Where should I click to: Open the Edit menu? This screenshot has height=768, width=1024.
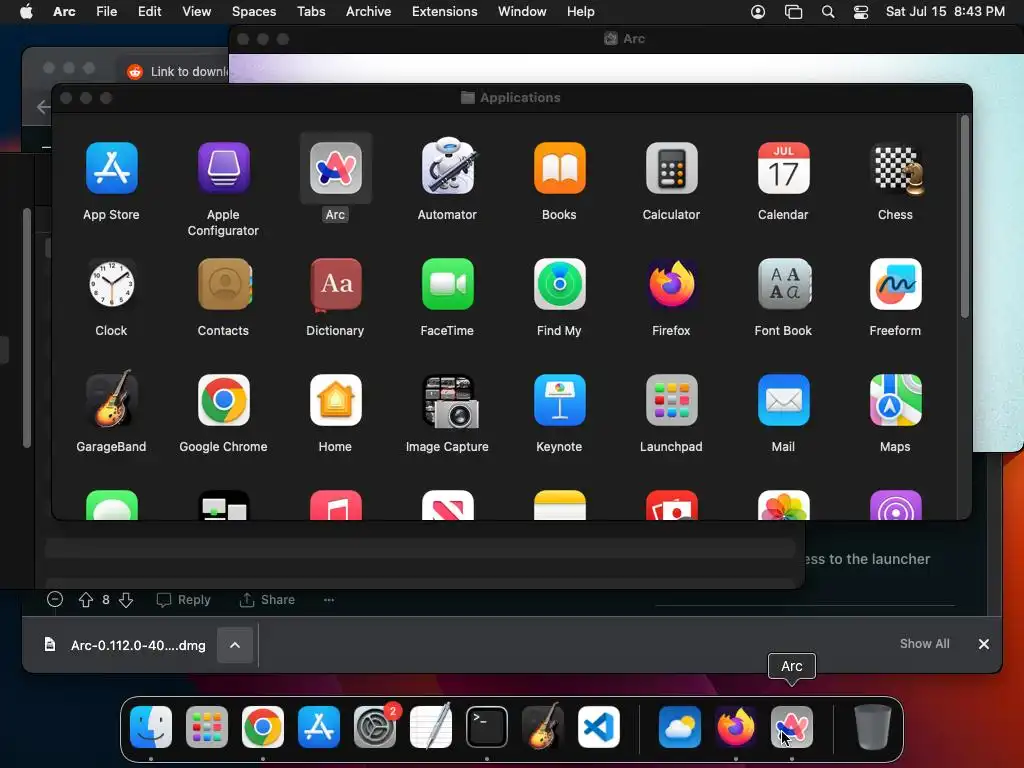[x=150, y=12]
